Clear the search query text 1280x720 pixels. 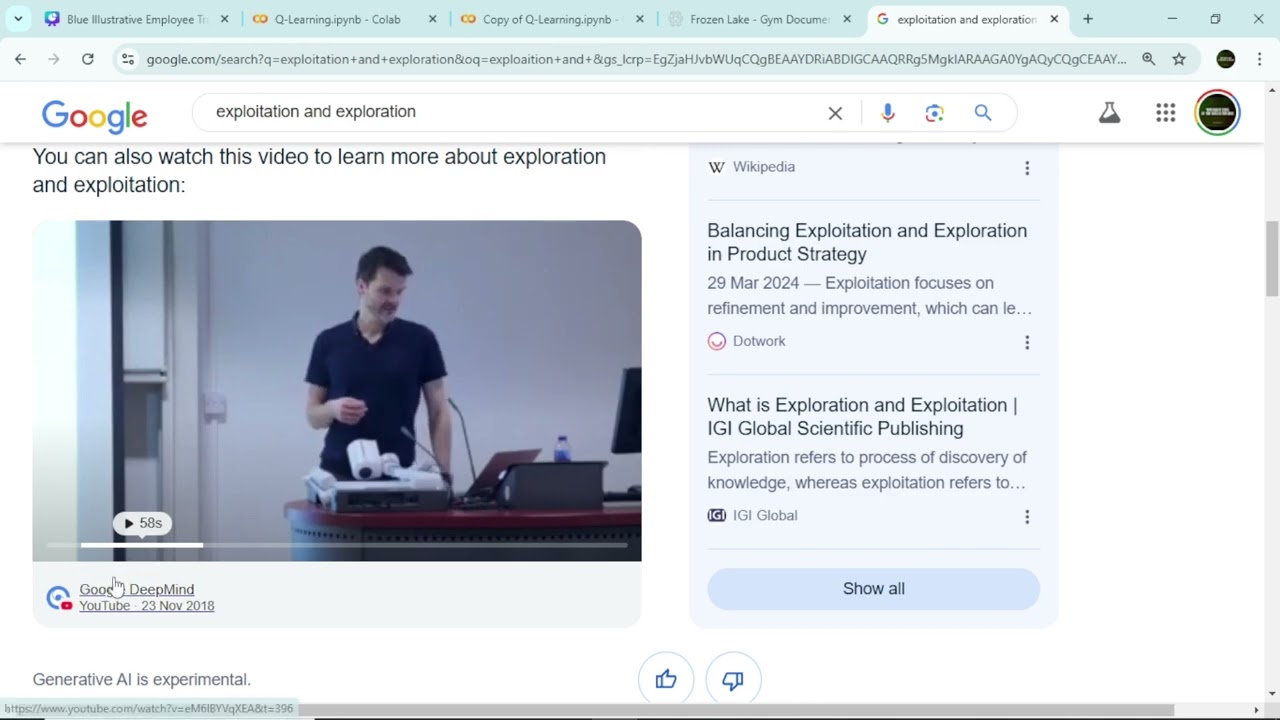click(835, 113)
